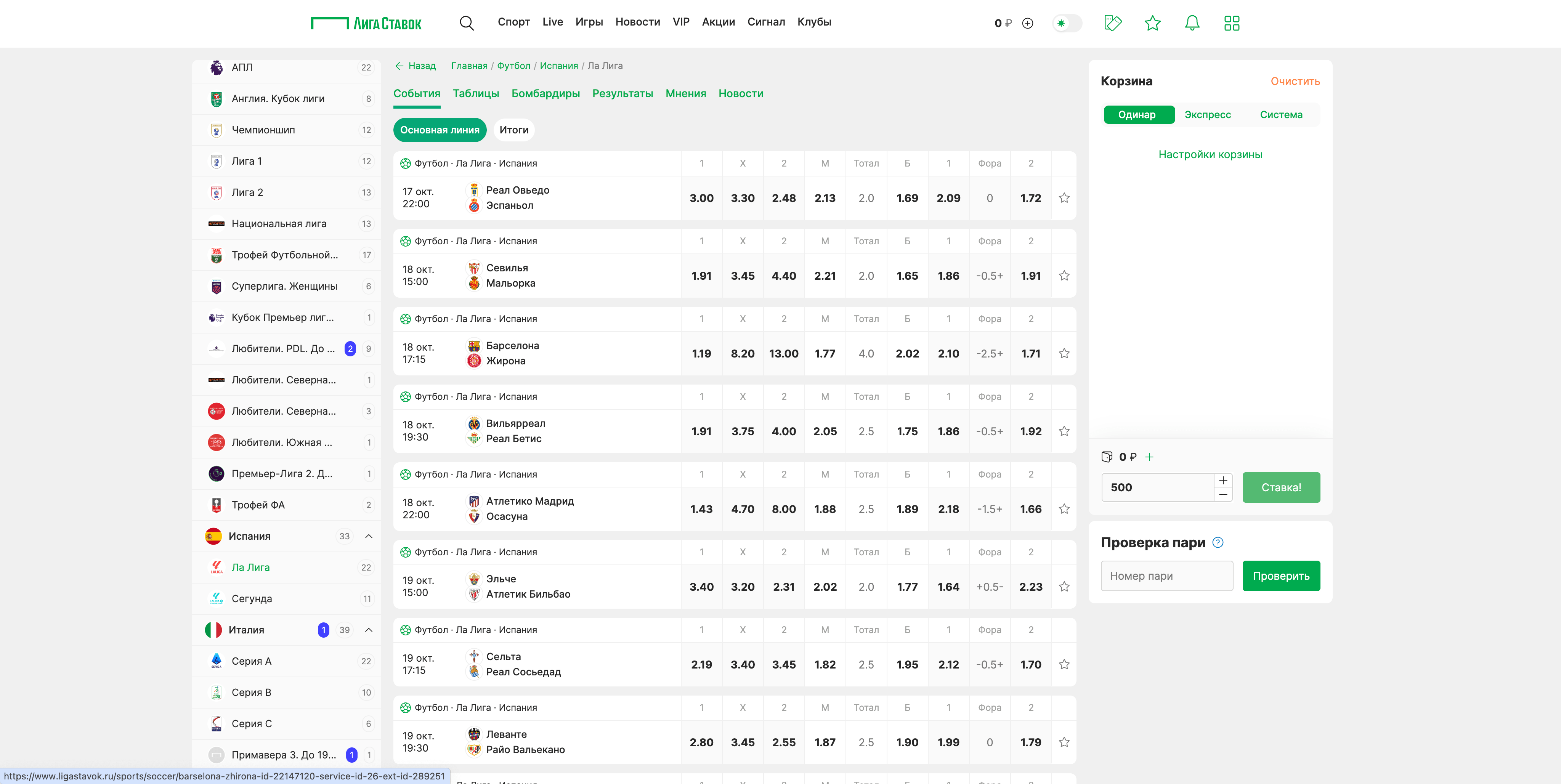Click the Очистить link in Корзина
Screen dimensions: 1561x784
pos(1295,81)
